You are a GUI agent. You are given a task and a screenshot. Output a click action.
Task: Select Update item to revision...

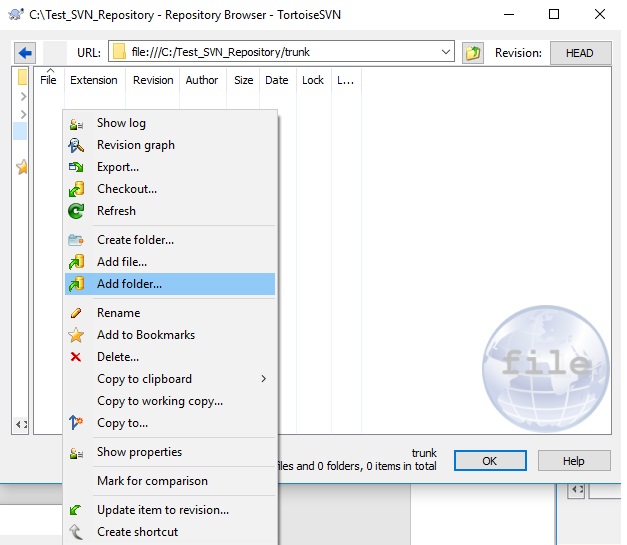(x=170, y=510)
